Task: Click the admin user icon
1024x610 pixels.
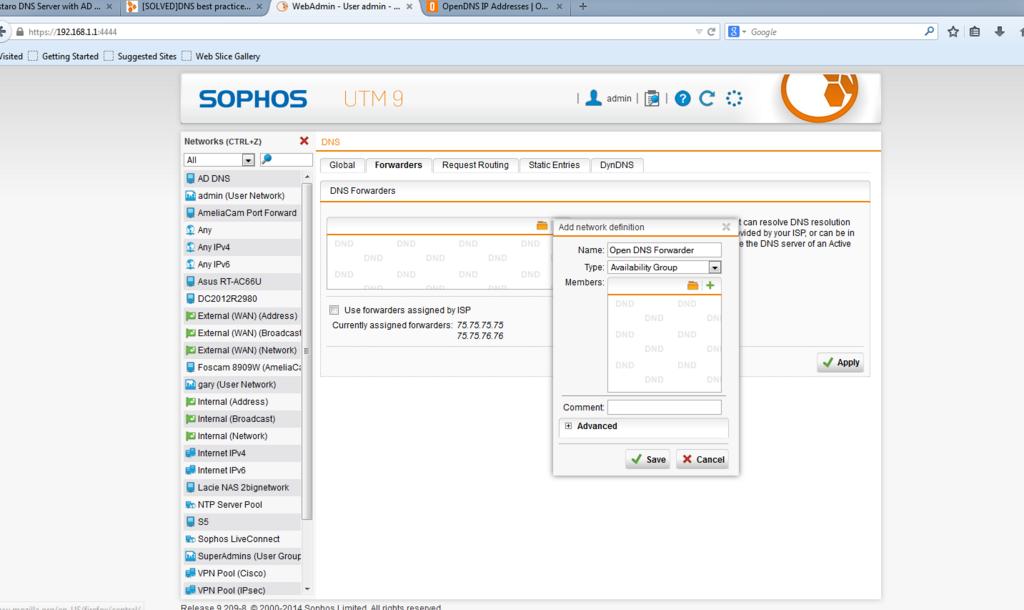Action: click(593, 98)
